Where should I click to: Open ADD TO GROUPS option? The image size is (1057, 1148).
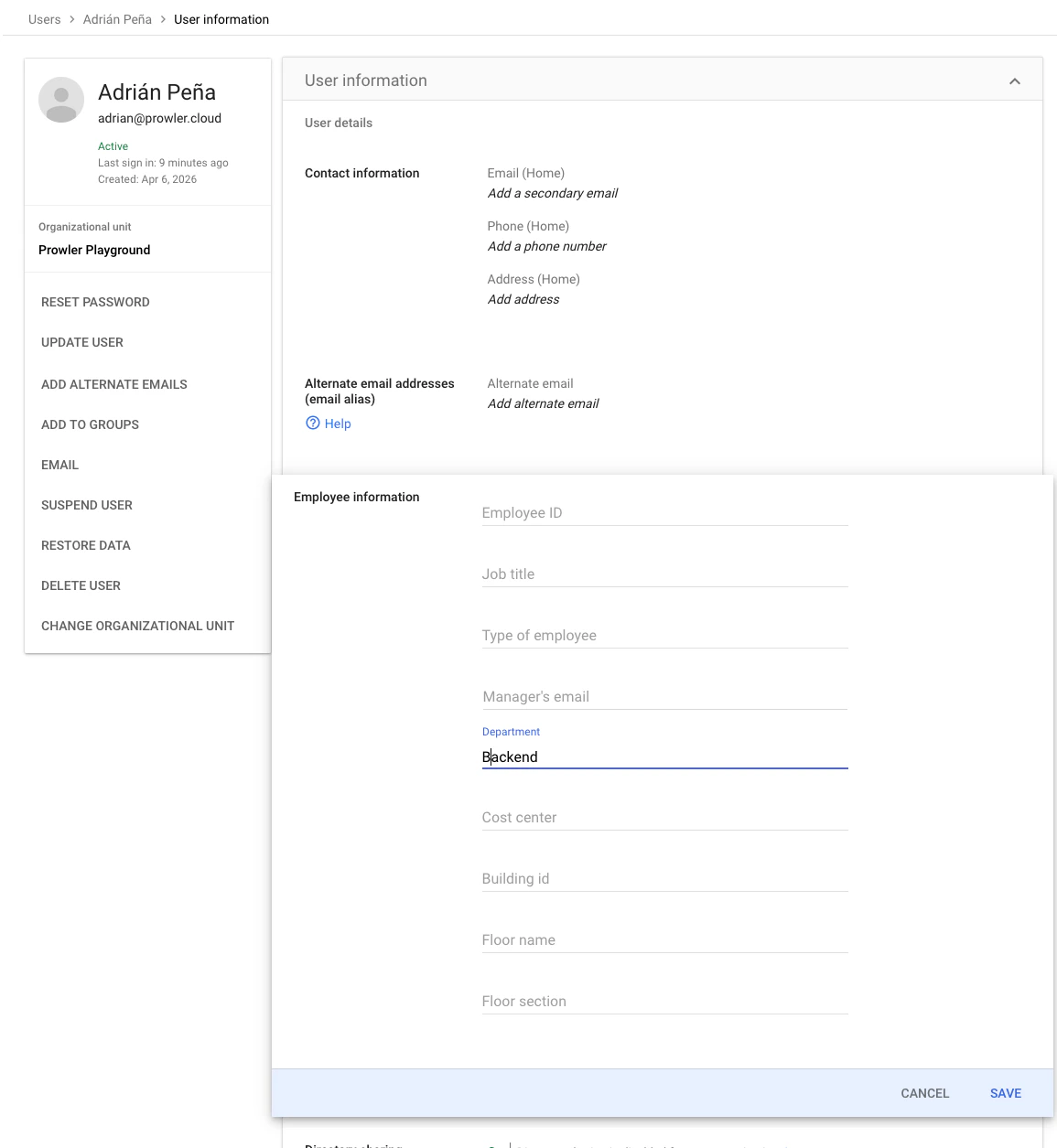(90, 424)
